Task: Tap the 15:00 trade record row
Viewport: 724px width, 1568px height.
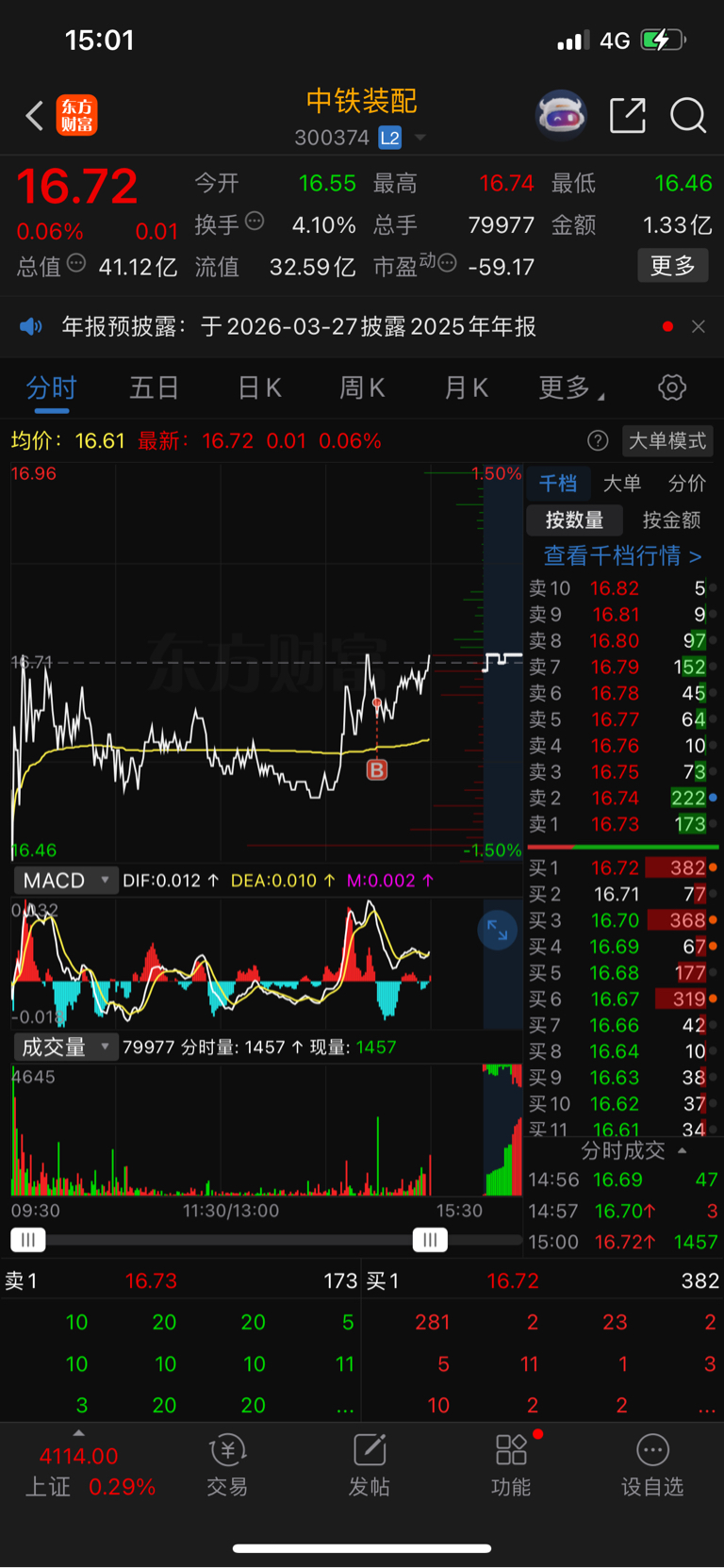Action: pos(623,1242)
